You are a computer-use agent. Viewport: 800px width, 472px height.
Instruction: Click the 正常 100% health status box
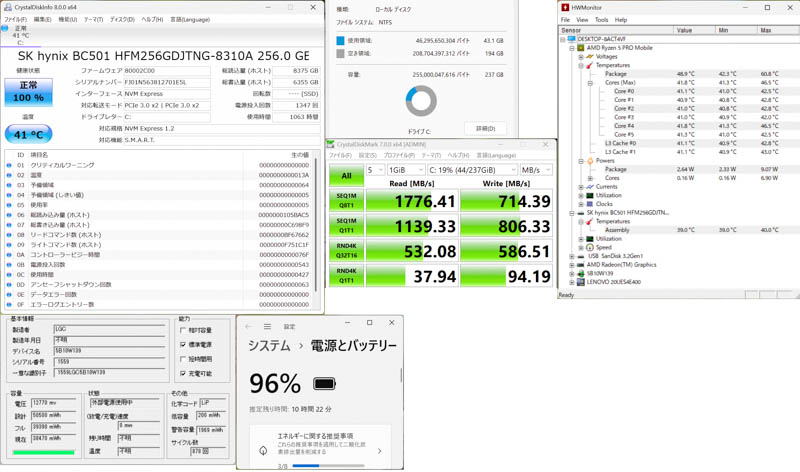pos(28,92)
